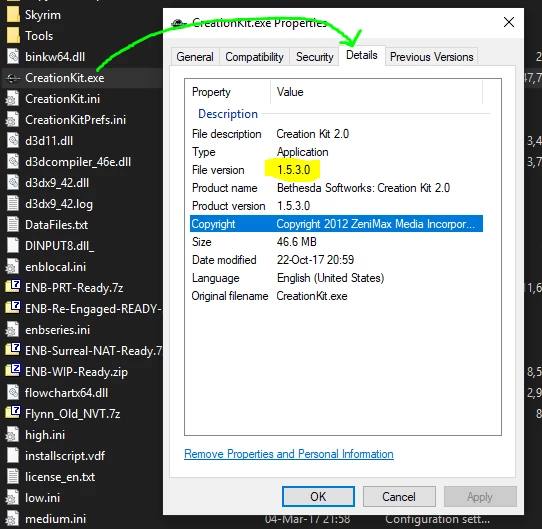Select the Date modified row
The image size is (542, 529).
point(336,260)
